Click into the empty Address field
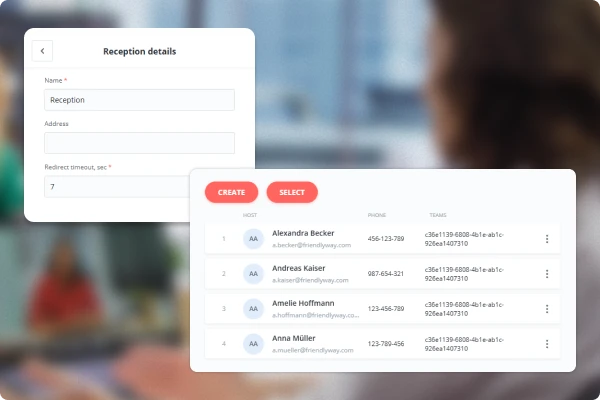600x400 pixels. click(x=139, y=143)
